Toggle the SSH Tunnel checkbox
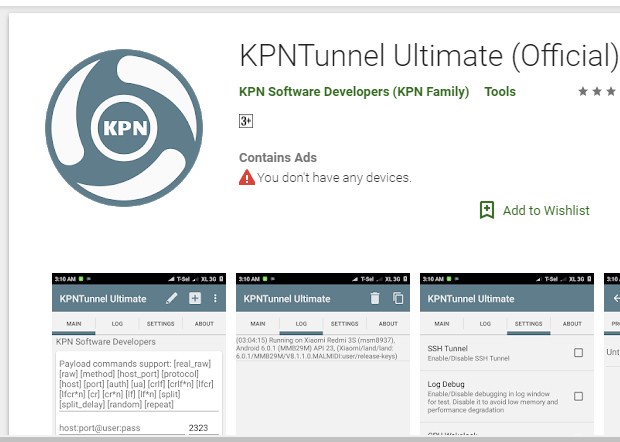The image size is (620, 442). click(x=578, y=352)
